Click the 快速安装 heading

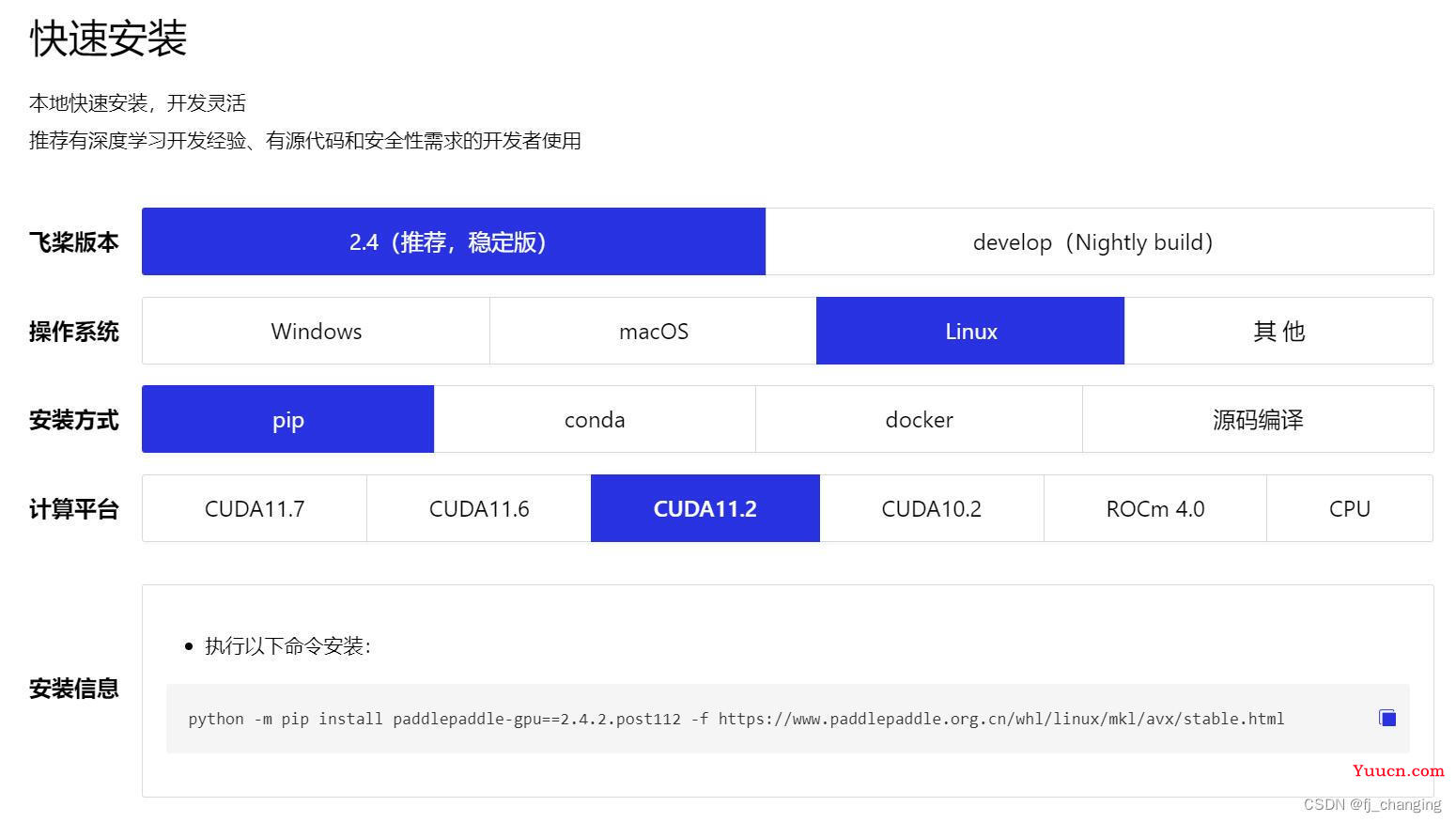pos(108,39)
